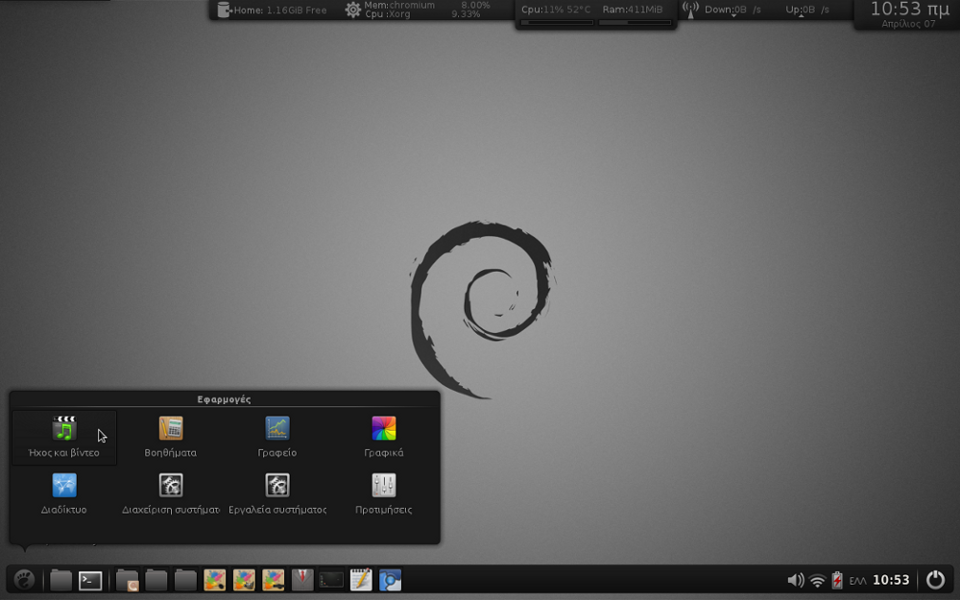Open the Εργαλεία συστήματος category
960x600 pixels.
pos(277,494)
